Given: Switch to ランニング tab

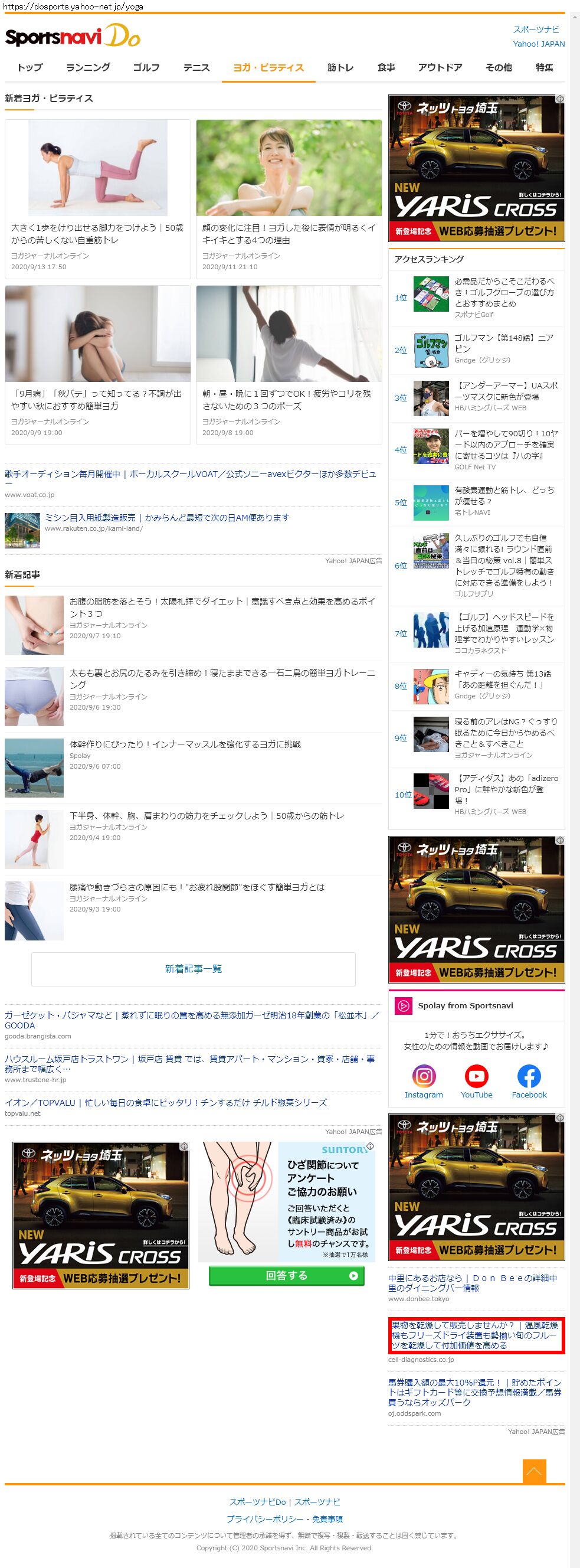Looking at the screenshot, I should point(89,67).
